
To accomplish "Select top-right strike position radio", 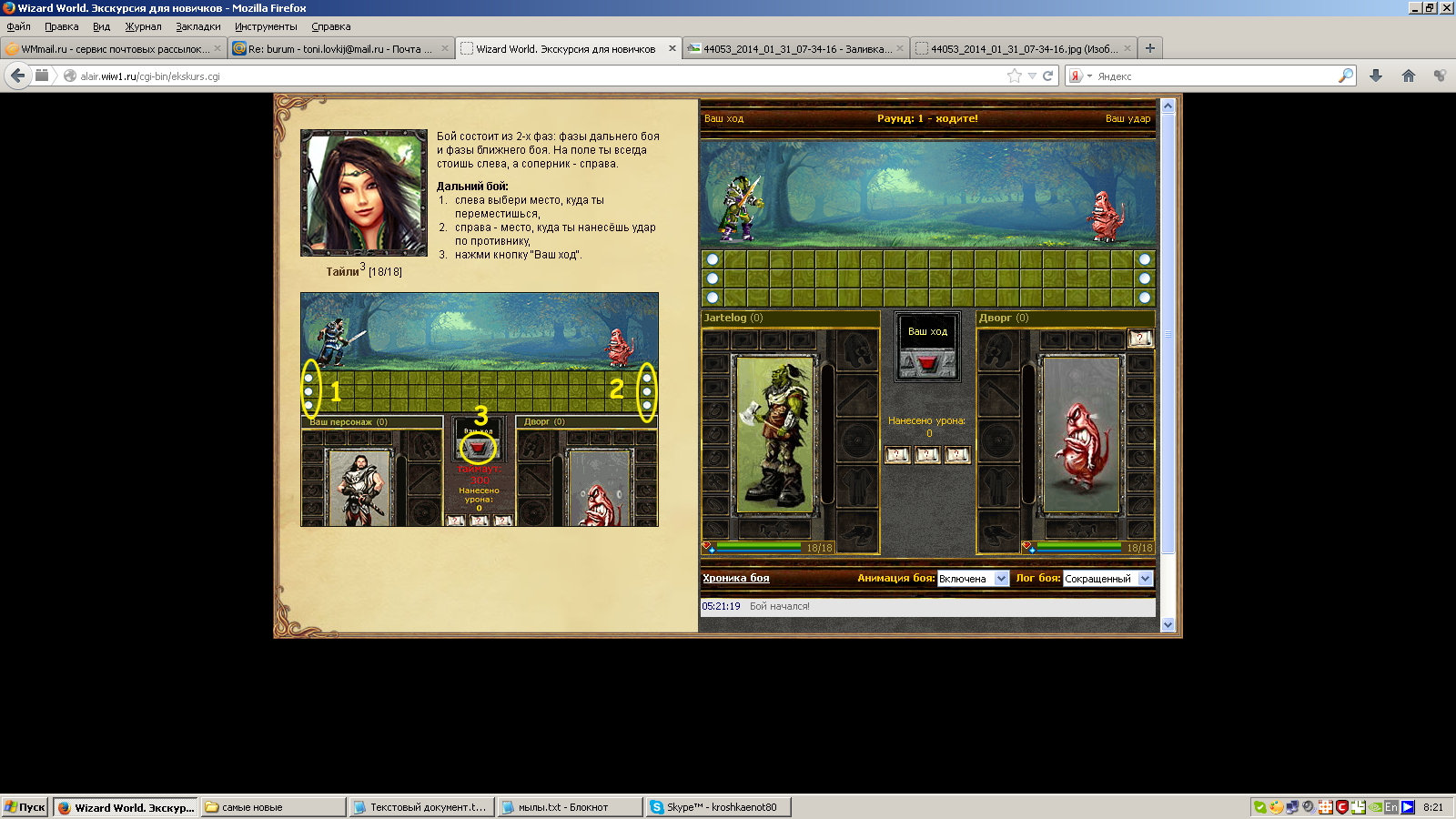I will [1145, 259].
